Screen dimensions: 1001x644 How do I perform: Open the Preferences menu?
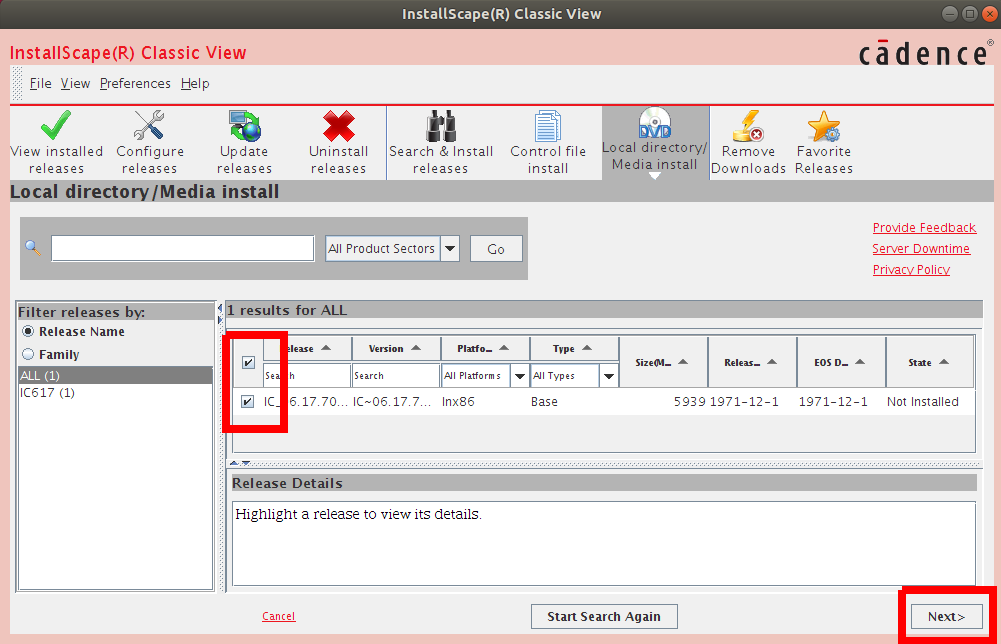[135, 83]
